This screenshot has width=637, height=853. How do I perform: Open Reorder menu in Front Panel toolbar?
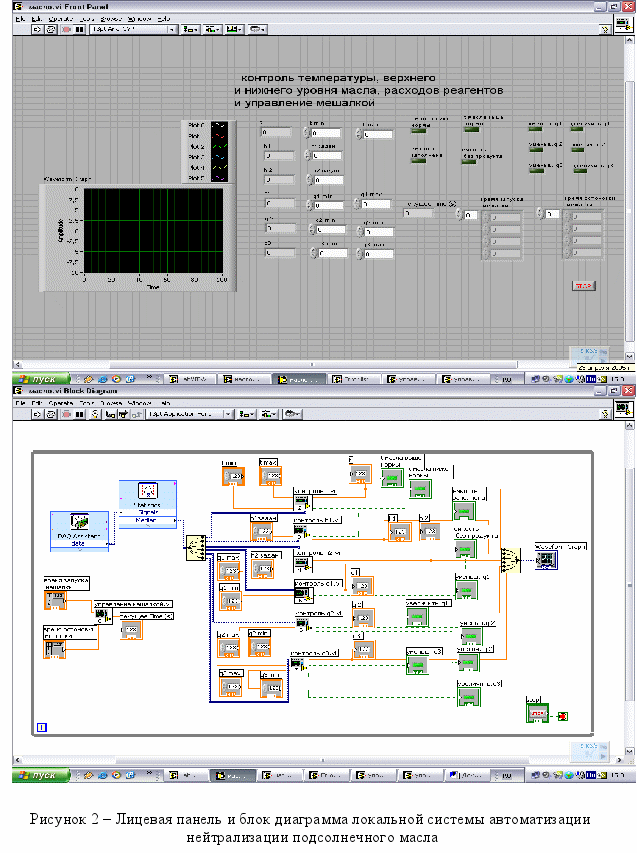pos(257,29)
